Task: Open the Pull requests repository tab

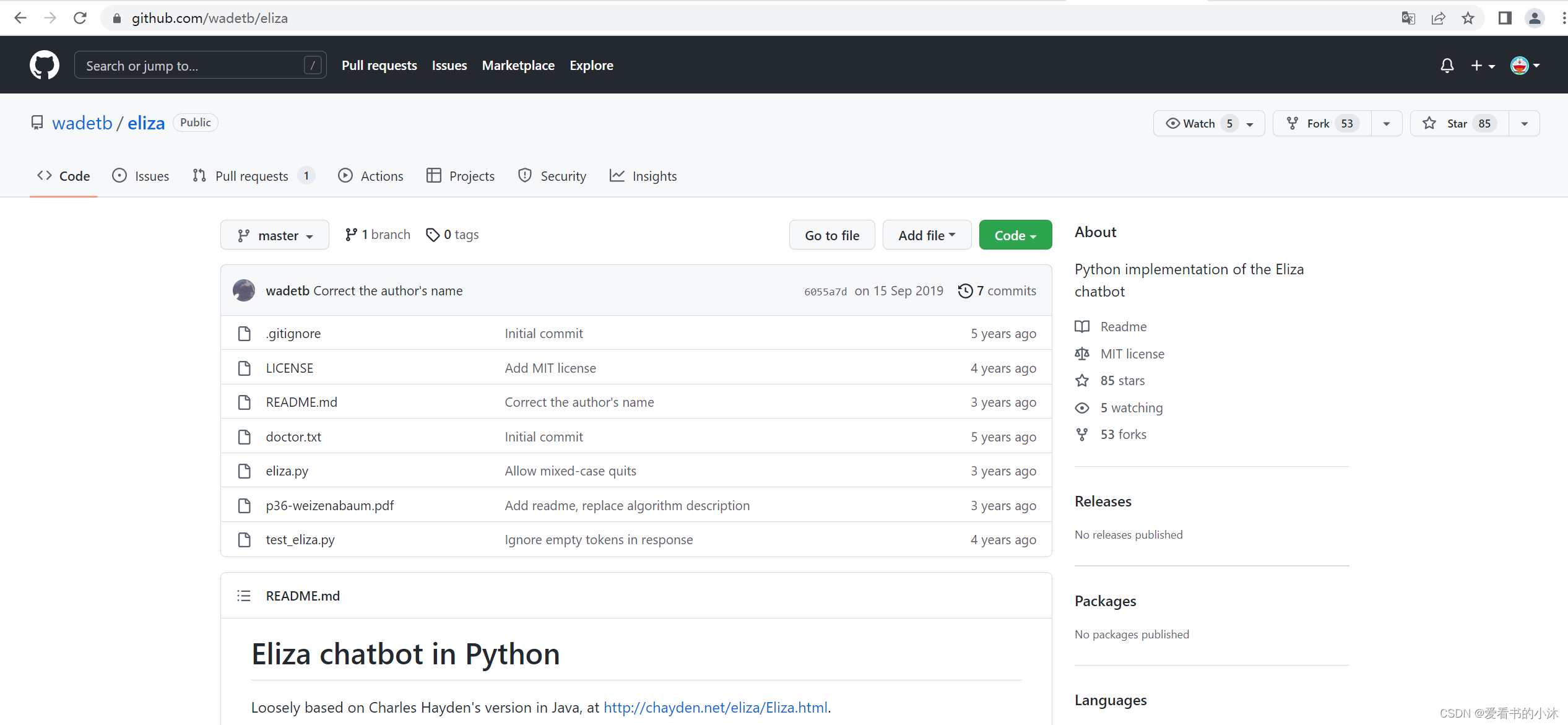Action: click(251, 176)
